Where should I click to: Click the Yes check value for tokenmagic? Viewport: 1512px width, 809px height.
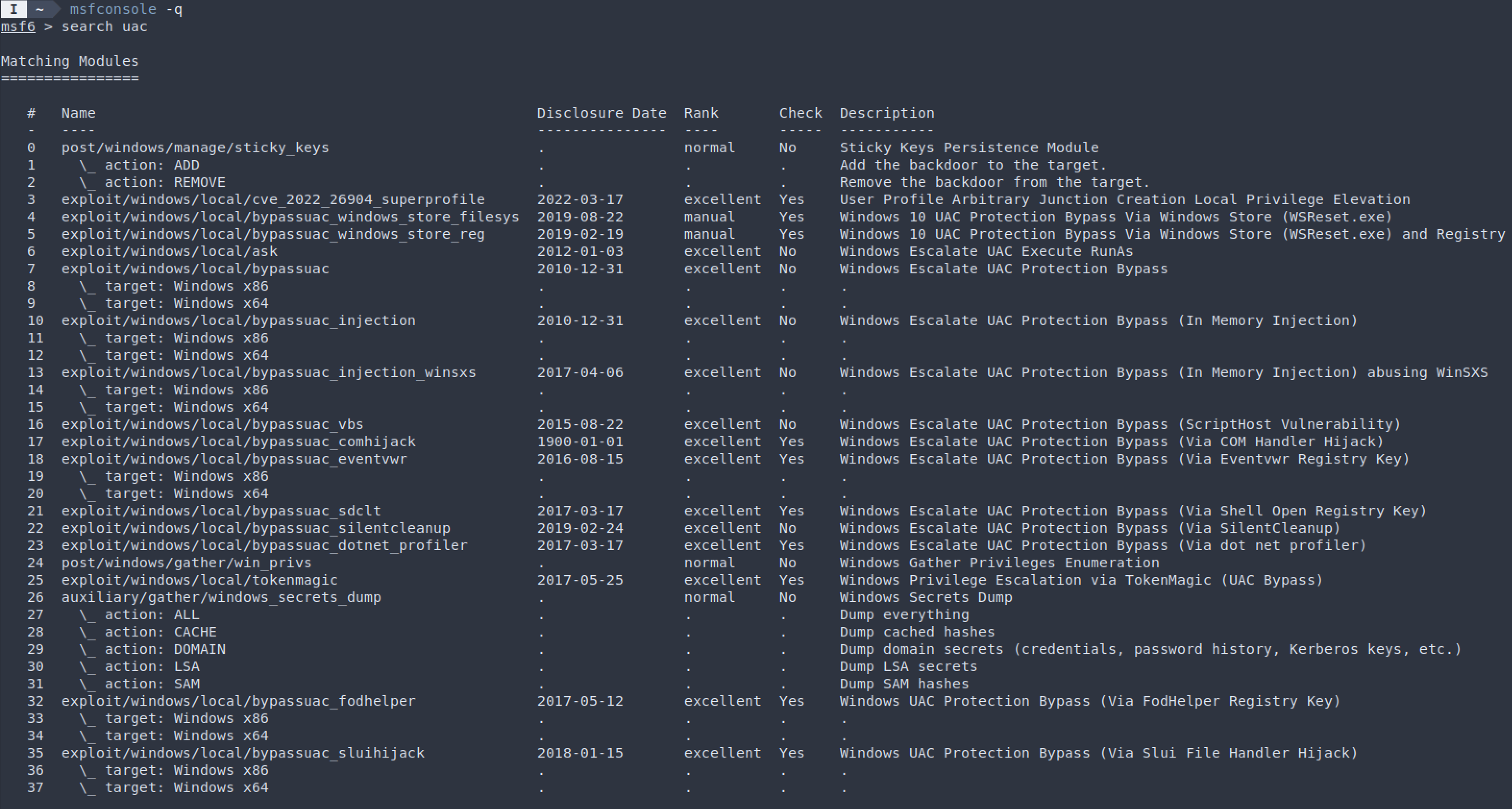pyautogui.click(x=792, y=579)
